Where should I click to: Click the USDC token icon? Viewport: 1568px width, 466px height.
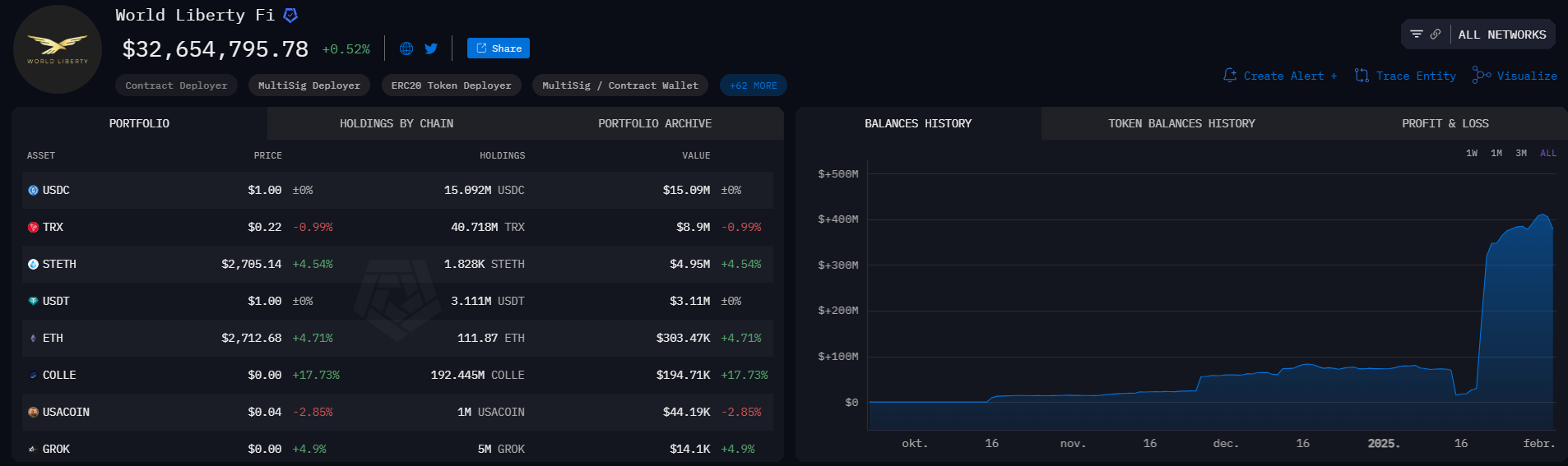point(33,190)
